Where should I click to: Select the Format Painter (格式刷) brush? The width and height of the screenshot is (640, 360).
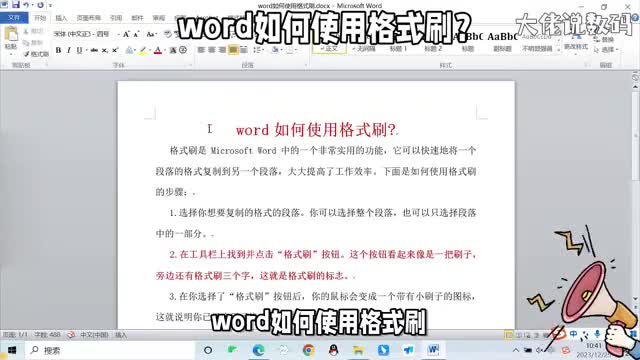[x=36, y=54]
